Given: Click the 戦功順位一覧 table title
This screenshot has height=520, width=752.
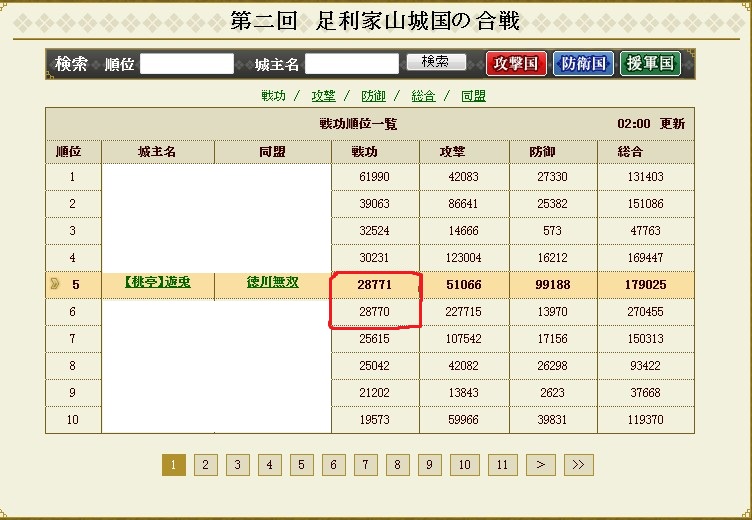Looking at the screenshot, I should pos(358,124).
